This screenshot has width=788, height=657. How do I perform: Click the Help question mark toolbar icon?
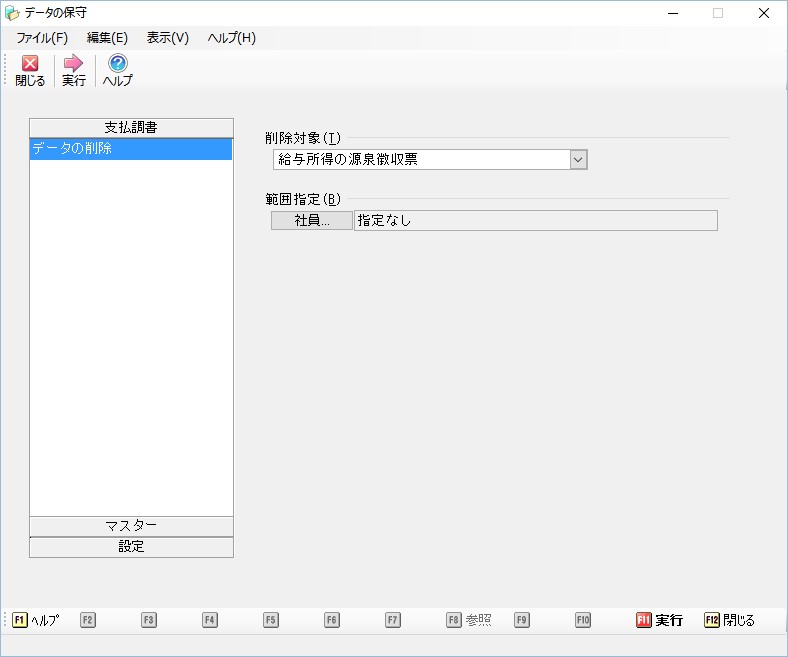[118, 64]
